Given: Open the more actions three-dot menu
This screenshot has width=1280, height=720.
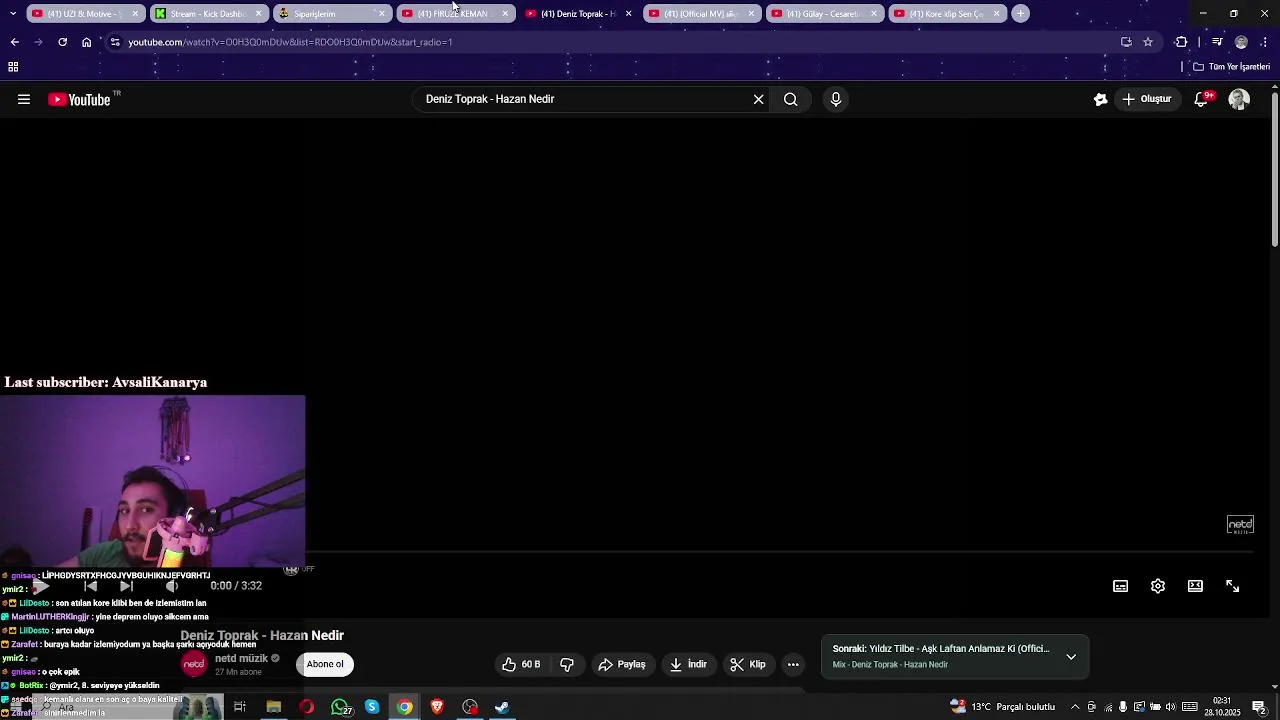Looking at the screenshot, I should pyautogui.click(x=793, y=664).
